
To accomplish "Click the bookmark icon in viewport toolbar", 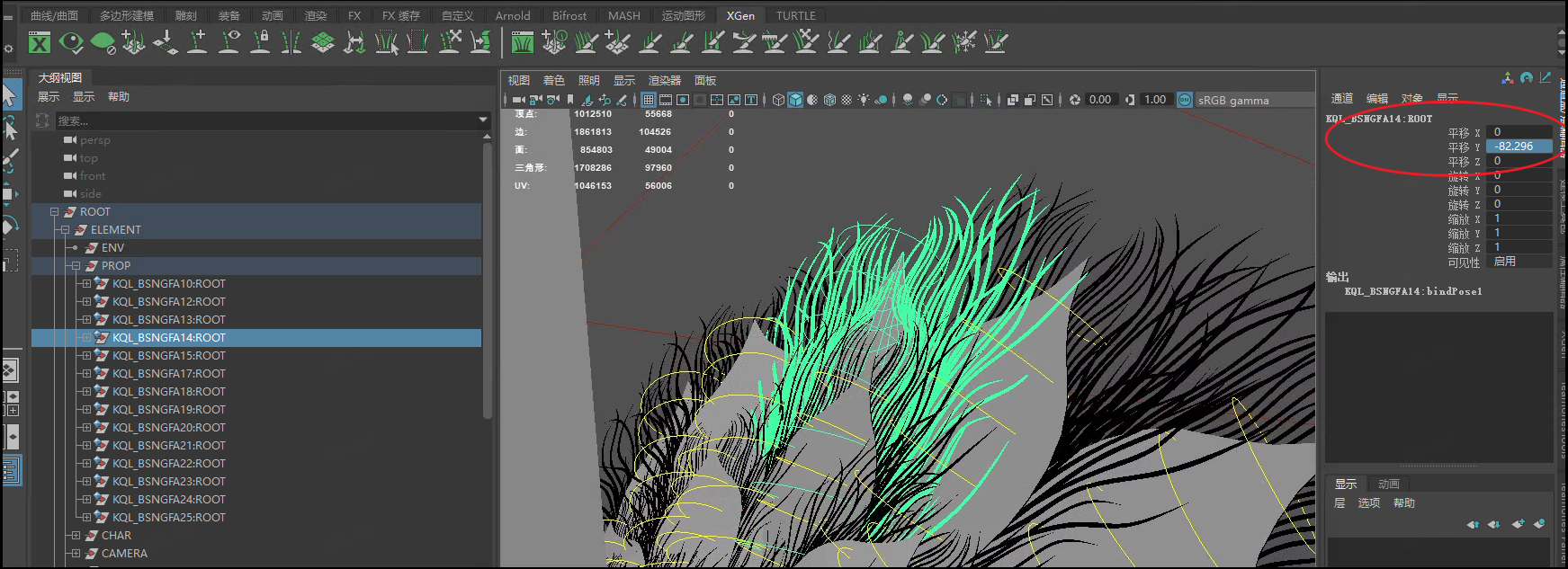I will pos(570,100).
